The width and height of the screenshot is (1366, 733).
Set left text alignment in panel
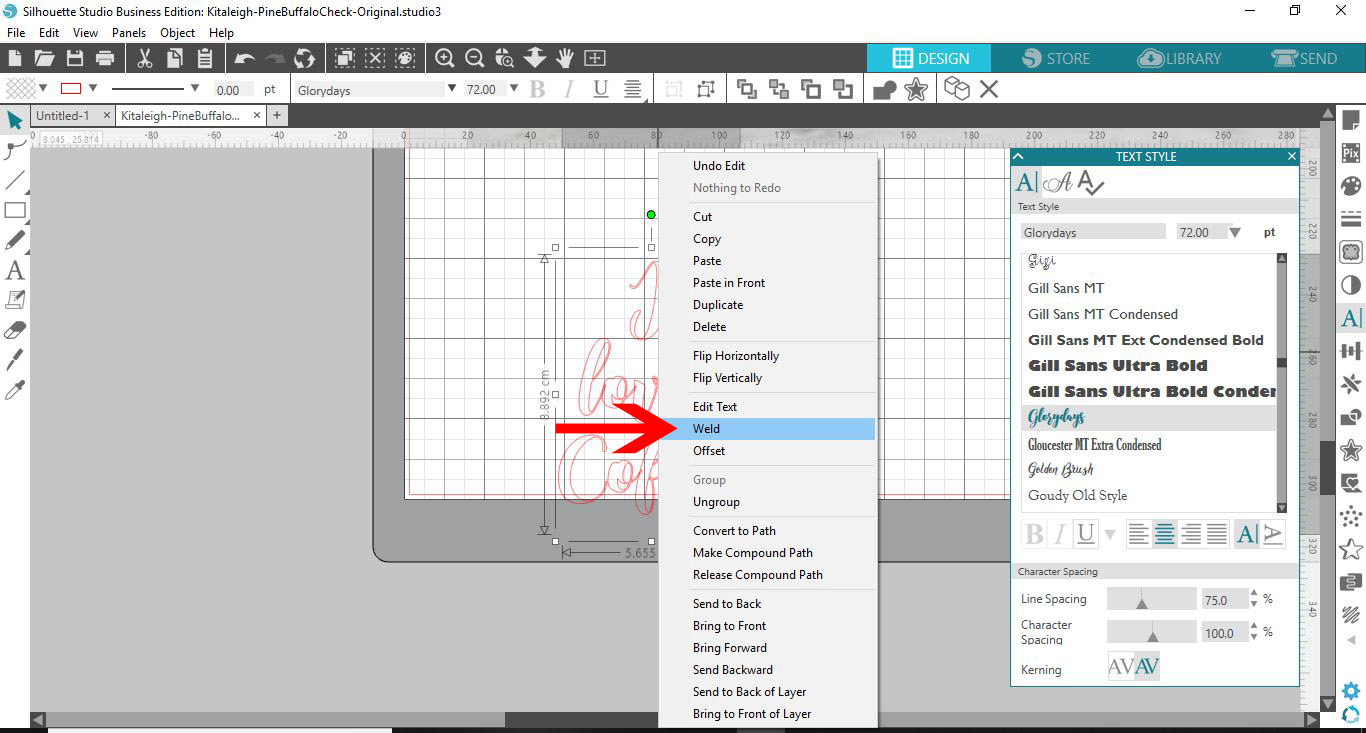coord(1139,534)
